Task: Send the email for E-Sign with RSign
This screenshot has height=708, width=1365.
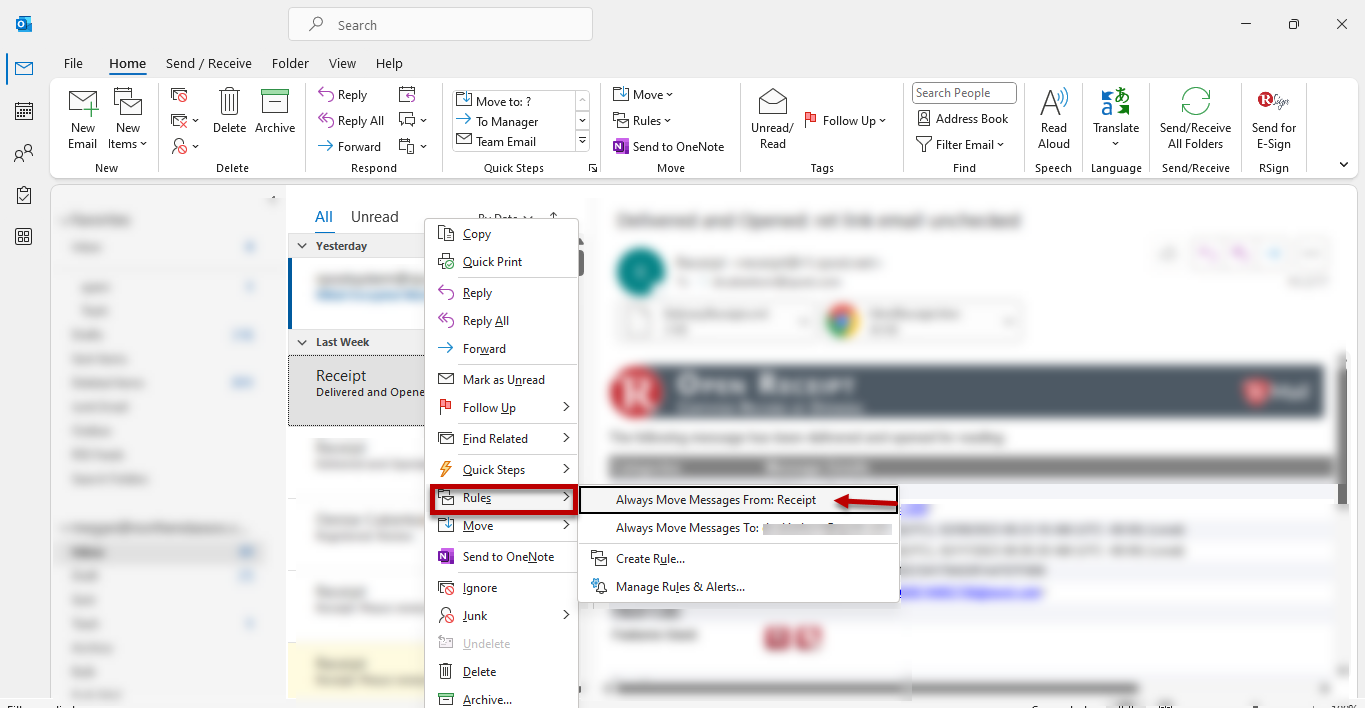Action: (x=1272, y=118)
